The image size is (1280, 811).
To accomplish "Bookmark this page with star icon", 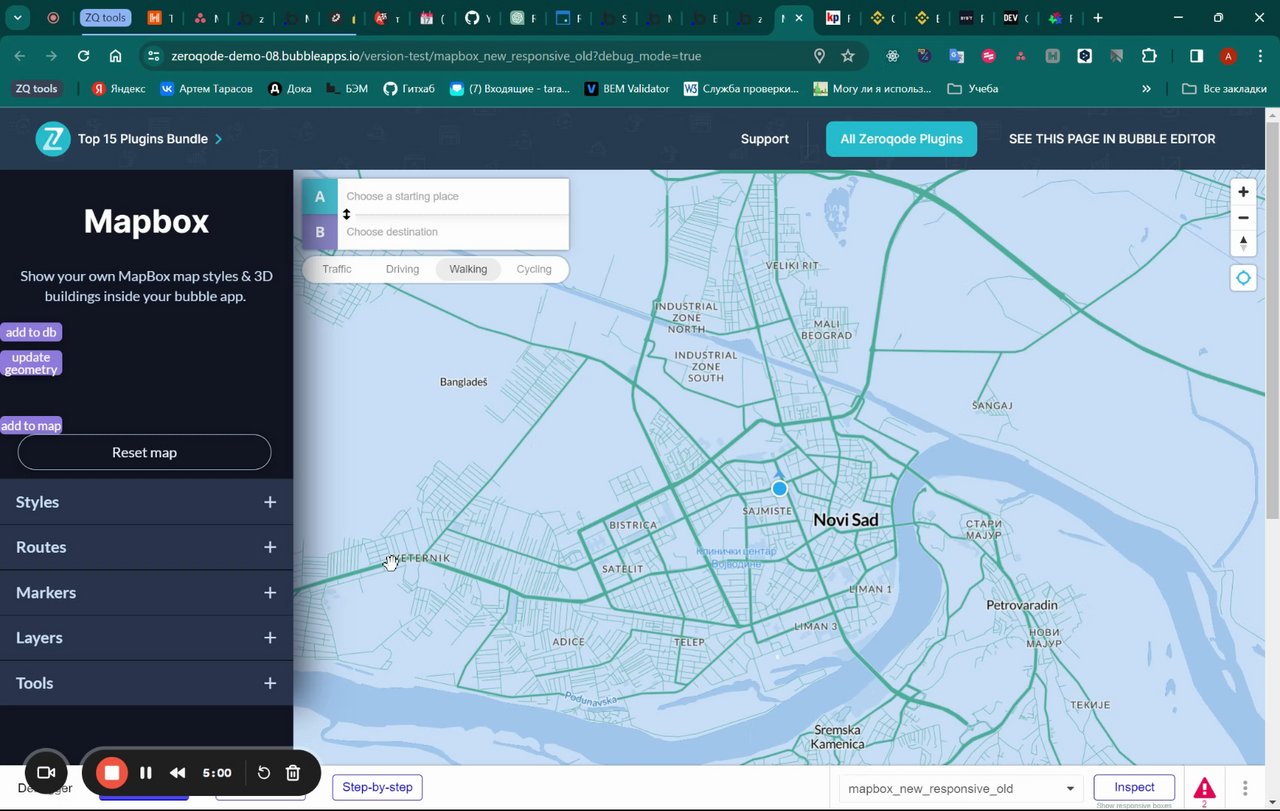I will pos(848,56).
